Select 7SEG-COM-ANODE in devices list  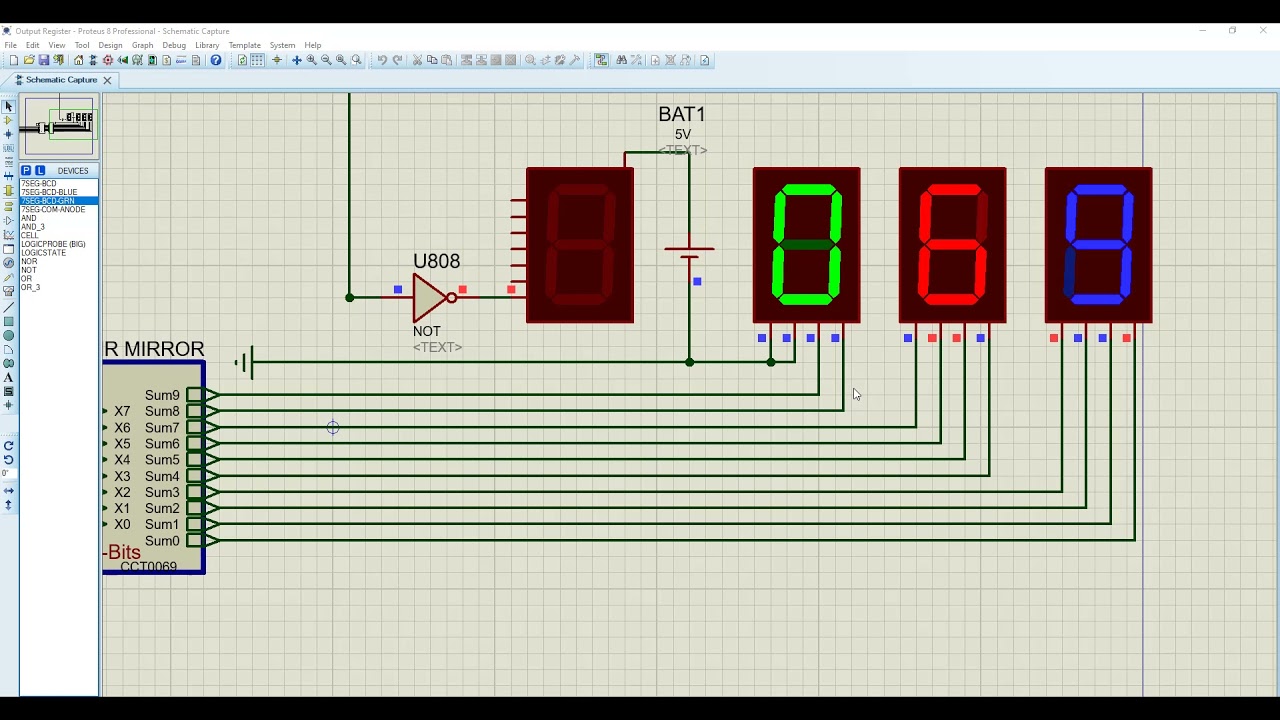[x=59, y=210]
